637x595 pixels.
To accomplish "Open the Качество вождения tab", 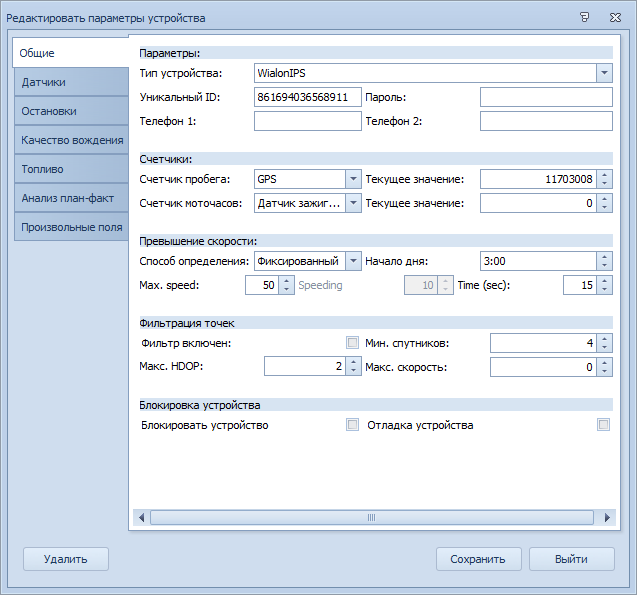I will pos(72,140).
